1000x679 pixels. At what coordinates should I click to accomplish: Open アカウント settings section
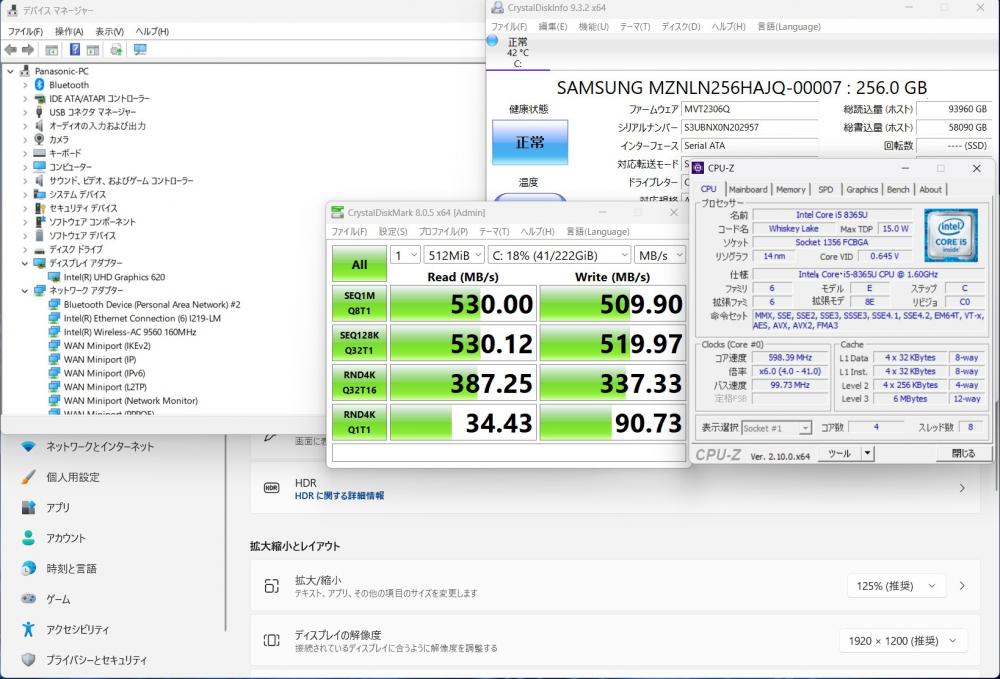click(66, 538)
